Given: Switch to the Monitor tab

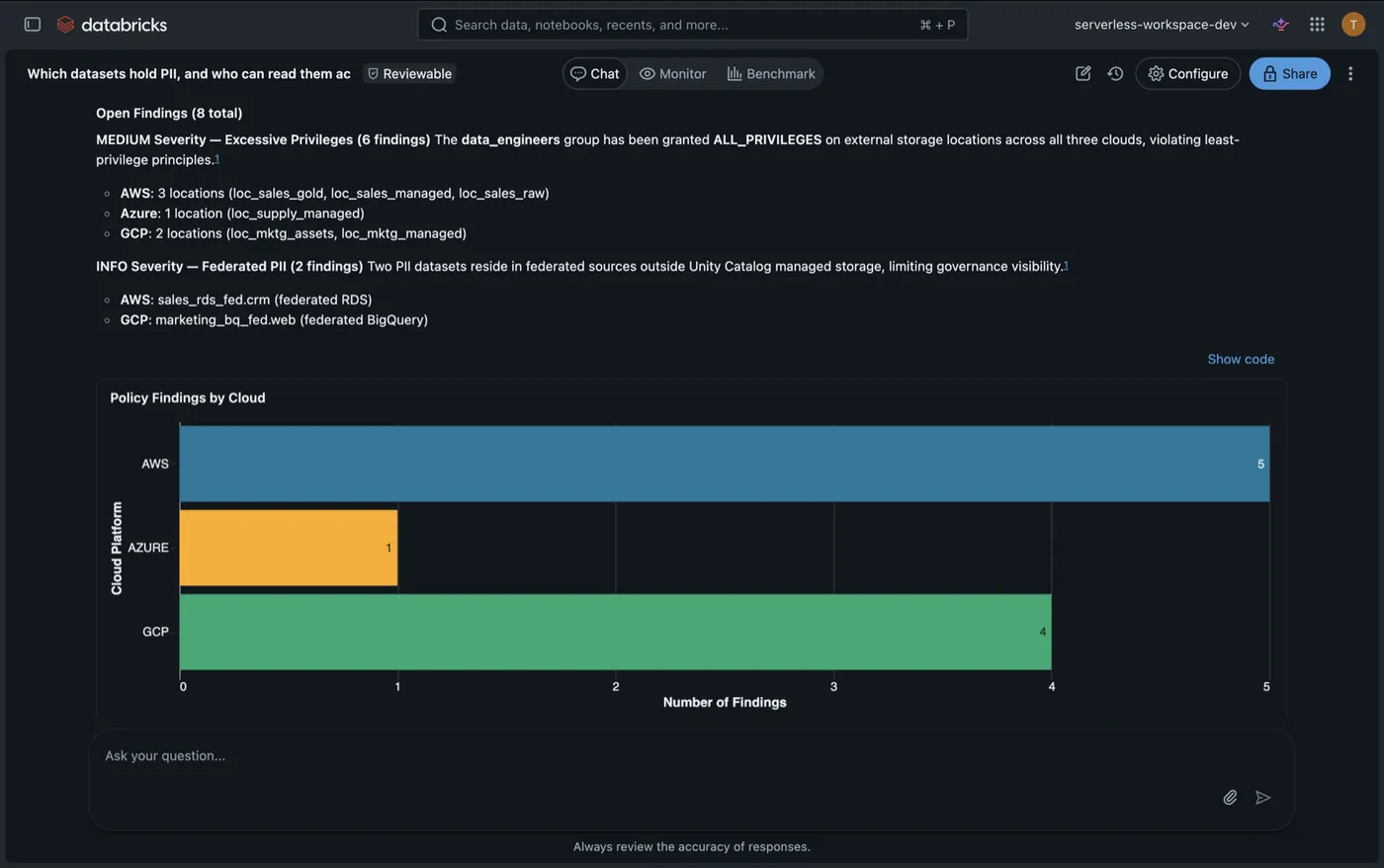Looking at the screenshot, I should coord(672,73).
